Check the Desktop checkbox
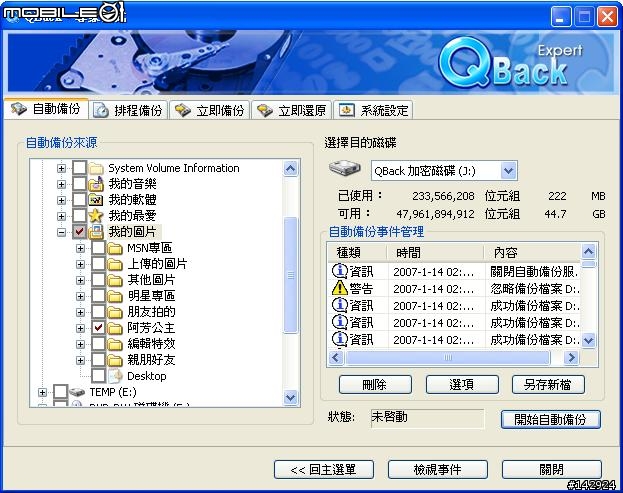This screenshot has height=493, width=623. pos(98,375)
